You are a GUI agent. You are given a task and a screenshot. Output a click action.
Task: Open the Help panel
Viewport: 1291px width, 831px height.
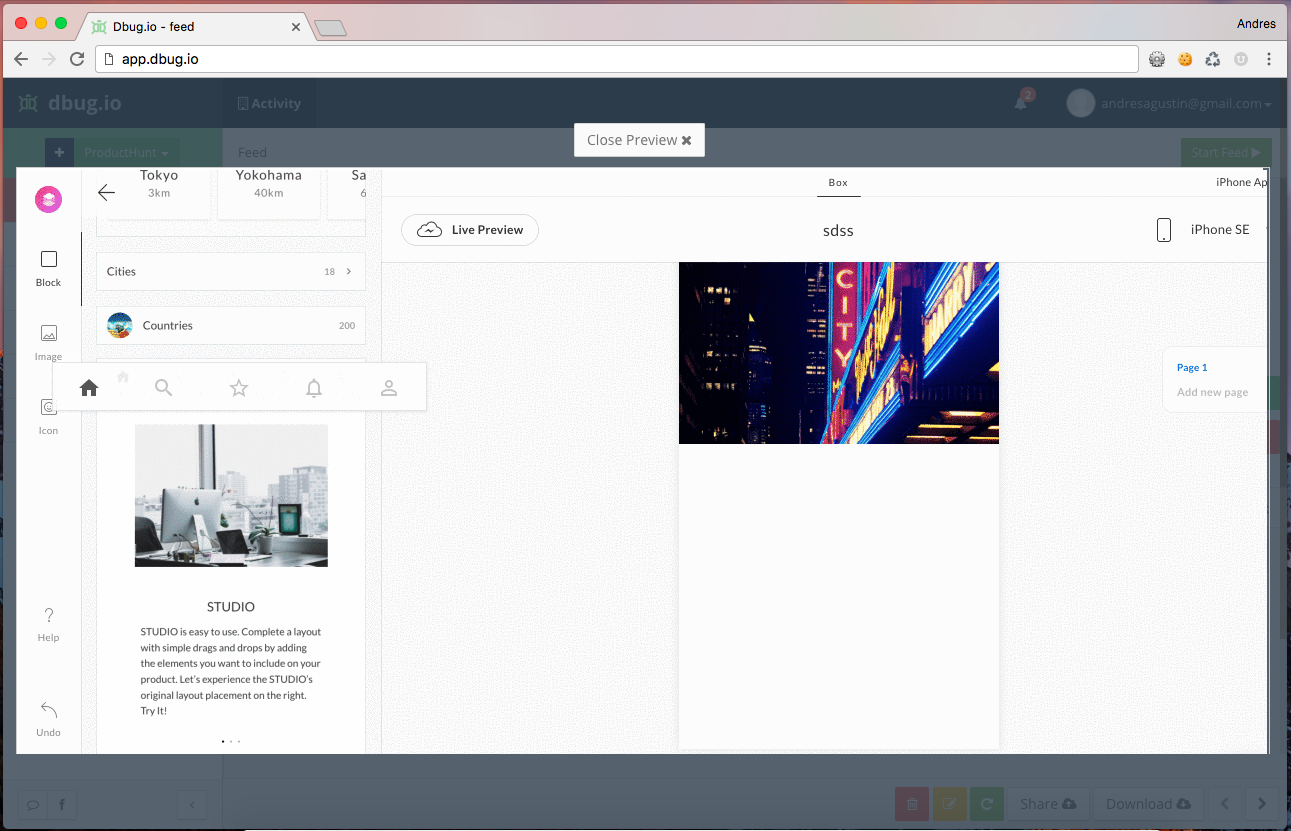[48, 622]
